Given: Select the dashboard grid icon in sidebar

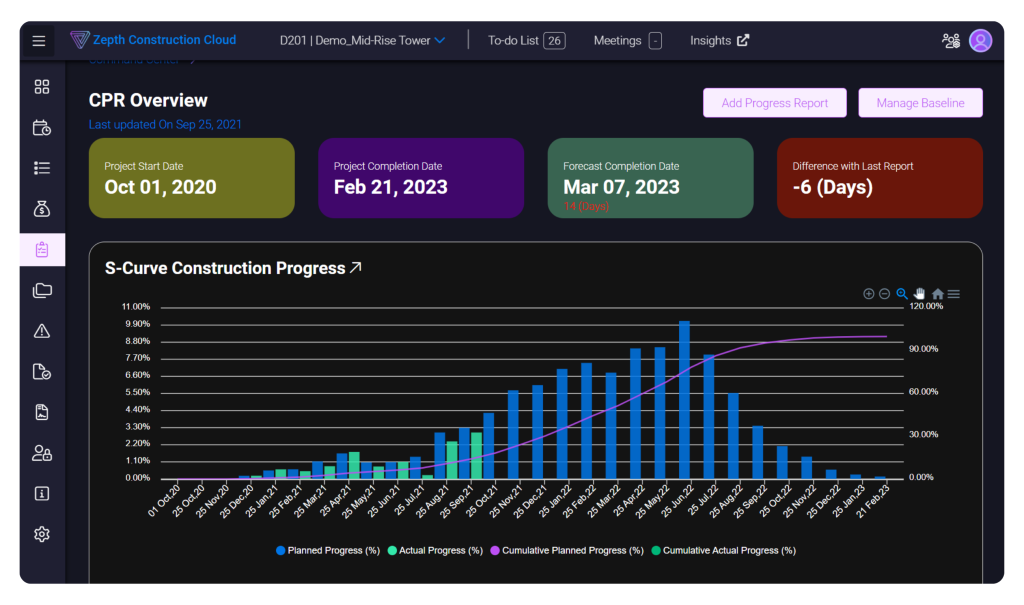Looking at the screenshot, I should click(41, 86).
